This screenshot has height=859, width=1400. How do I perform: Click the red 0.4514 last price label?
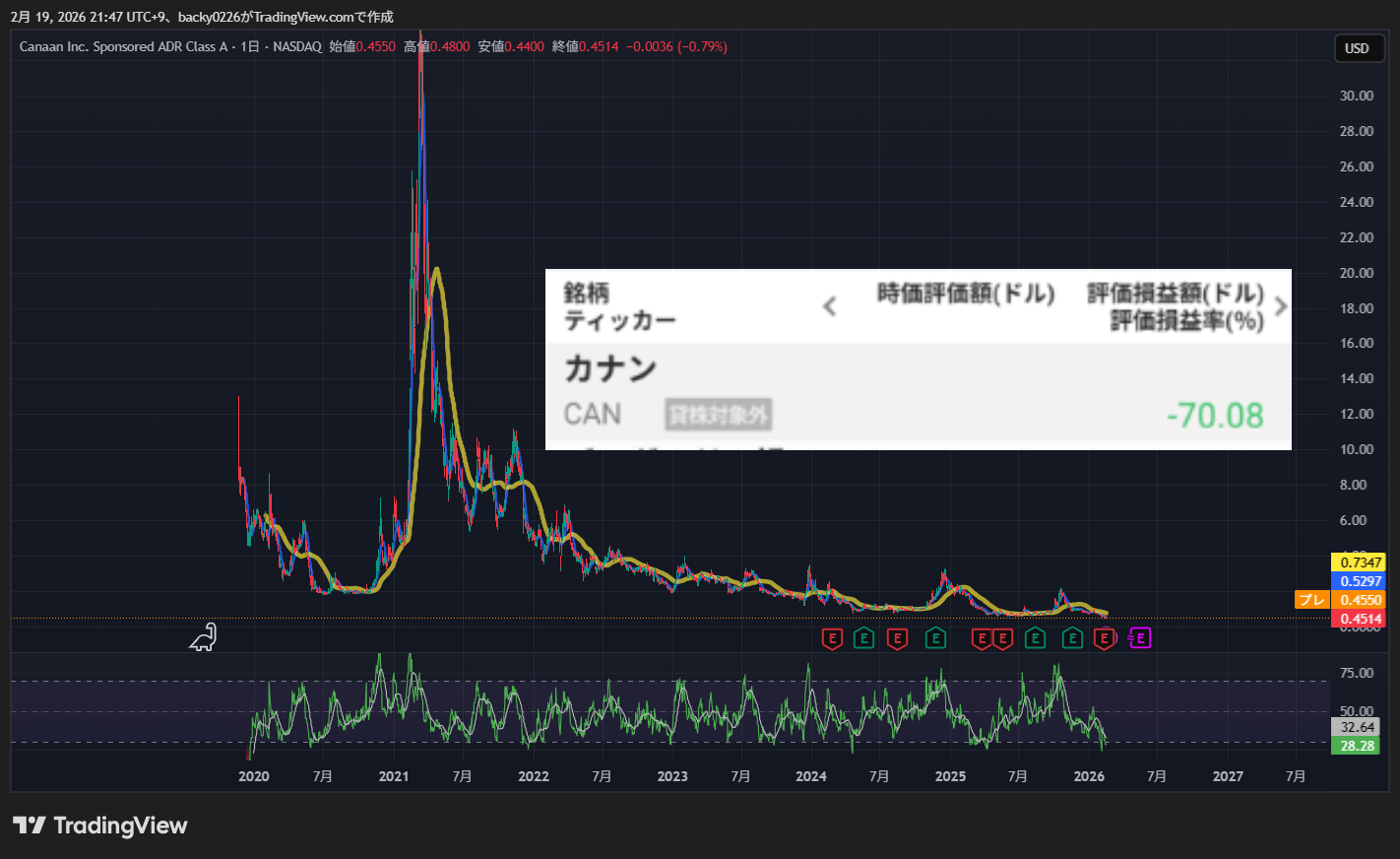(x=1358, y=619)
